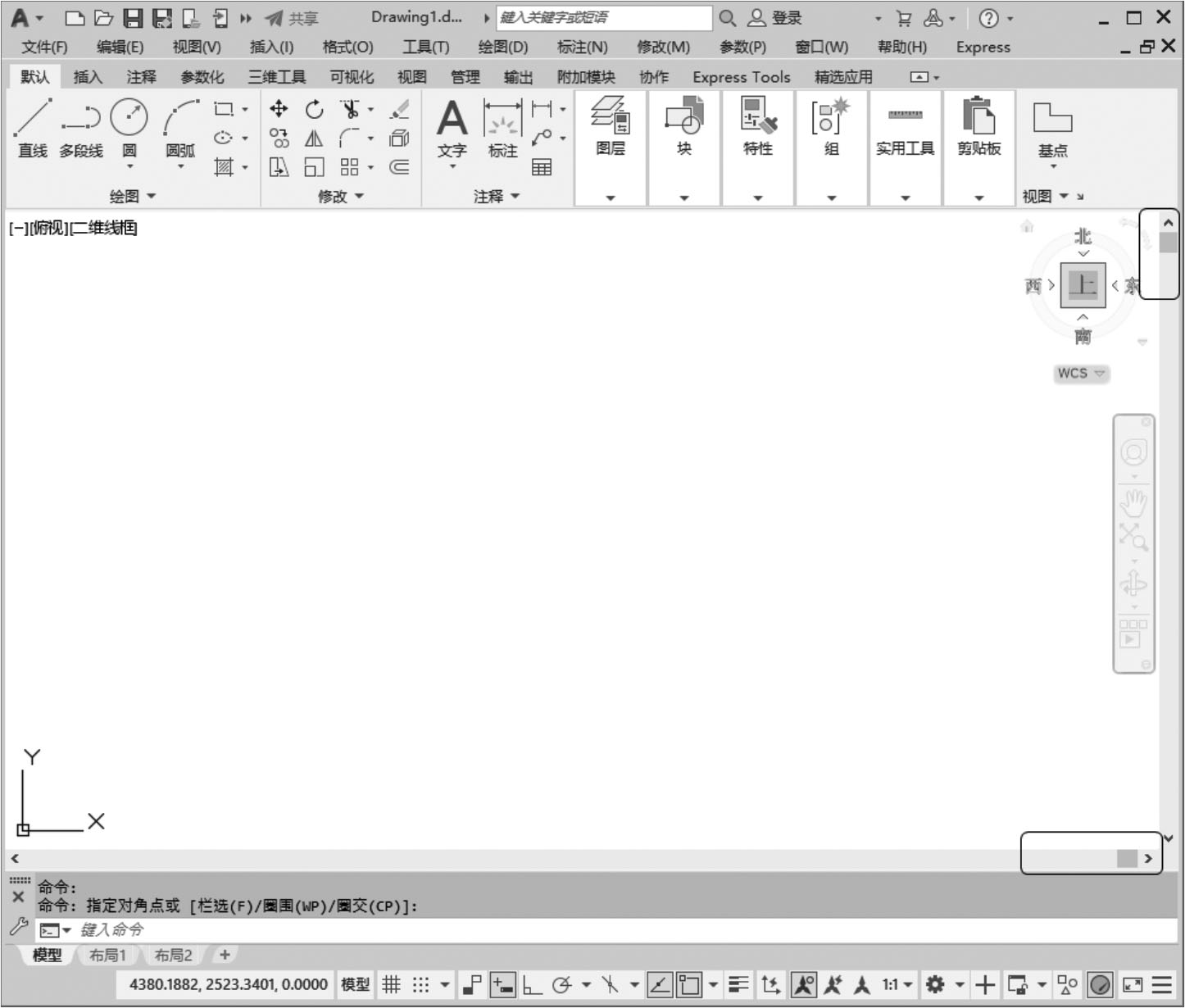The height and width of the screenshot is (1008, 1185).
Task: Select the Copy objects tool
Action: click(279, 138)
